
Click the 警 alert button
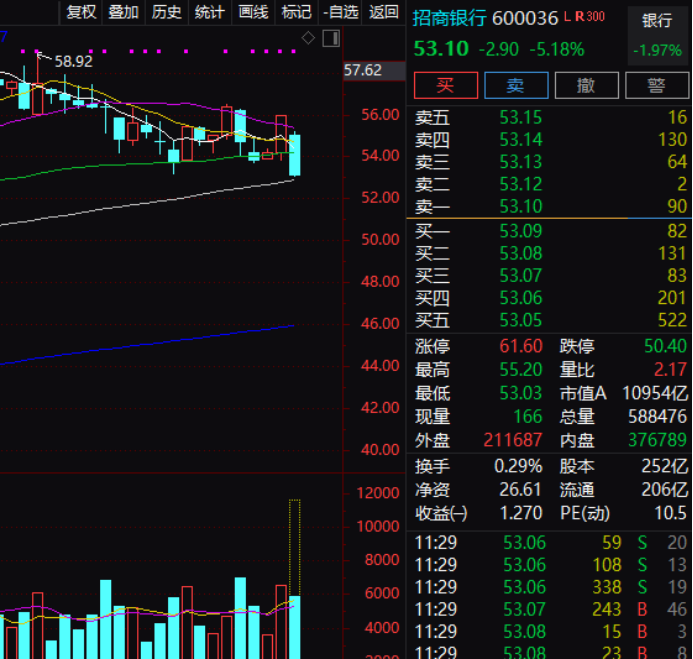click(656, 85)
